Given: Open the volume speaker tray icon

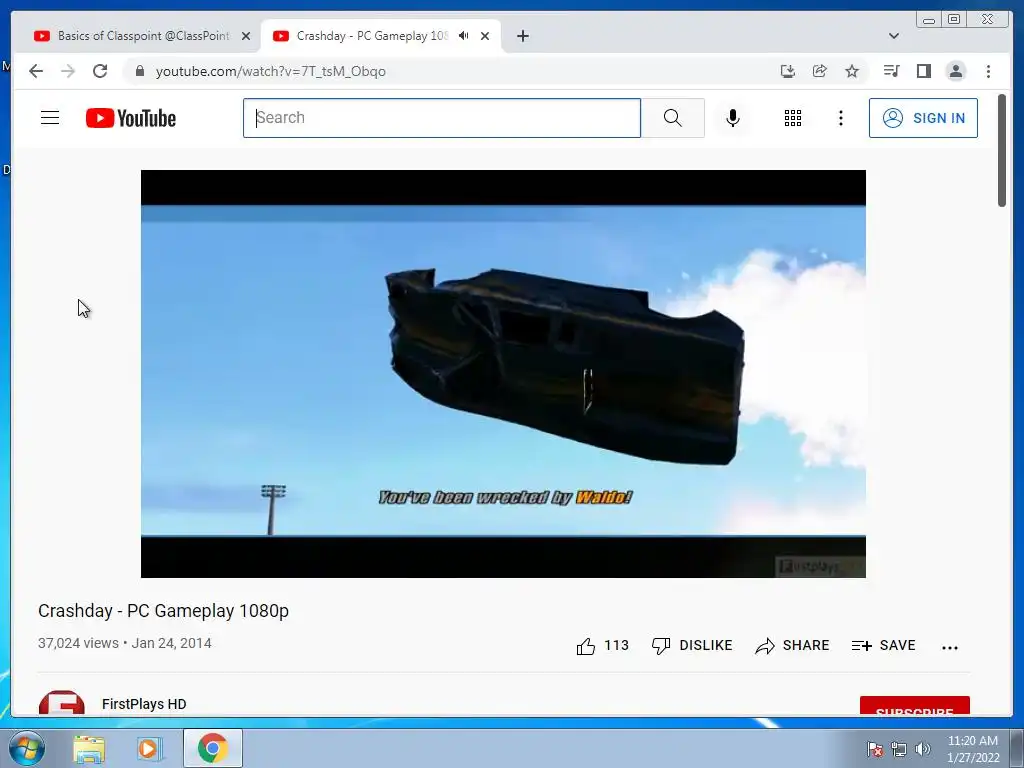Looking at the screenshot, I should pyautogui.click(x=922, y=749).
